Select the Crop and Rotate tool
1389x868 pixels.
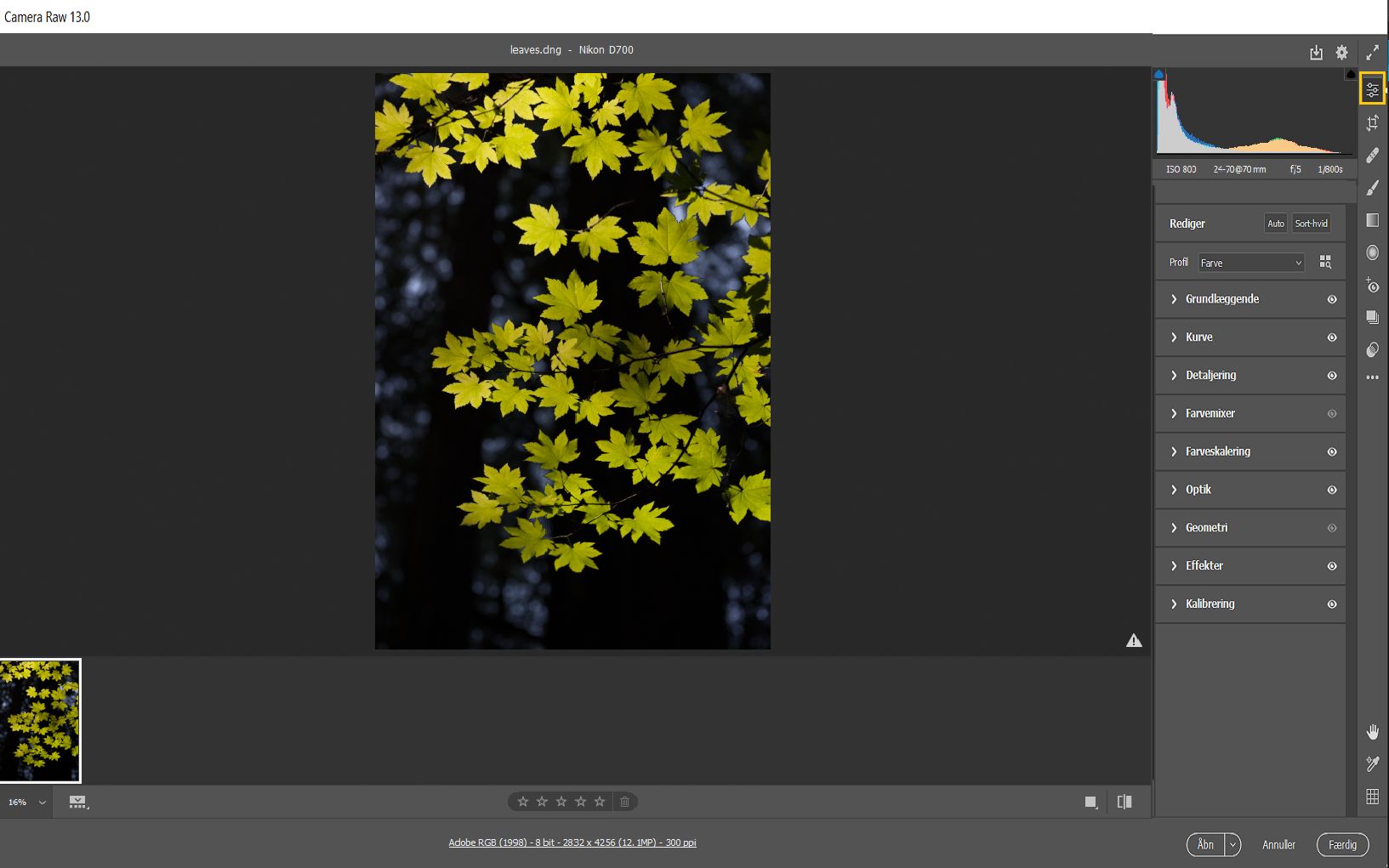[x=1372, y=123]
